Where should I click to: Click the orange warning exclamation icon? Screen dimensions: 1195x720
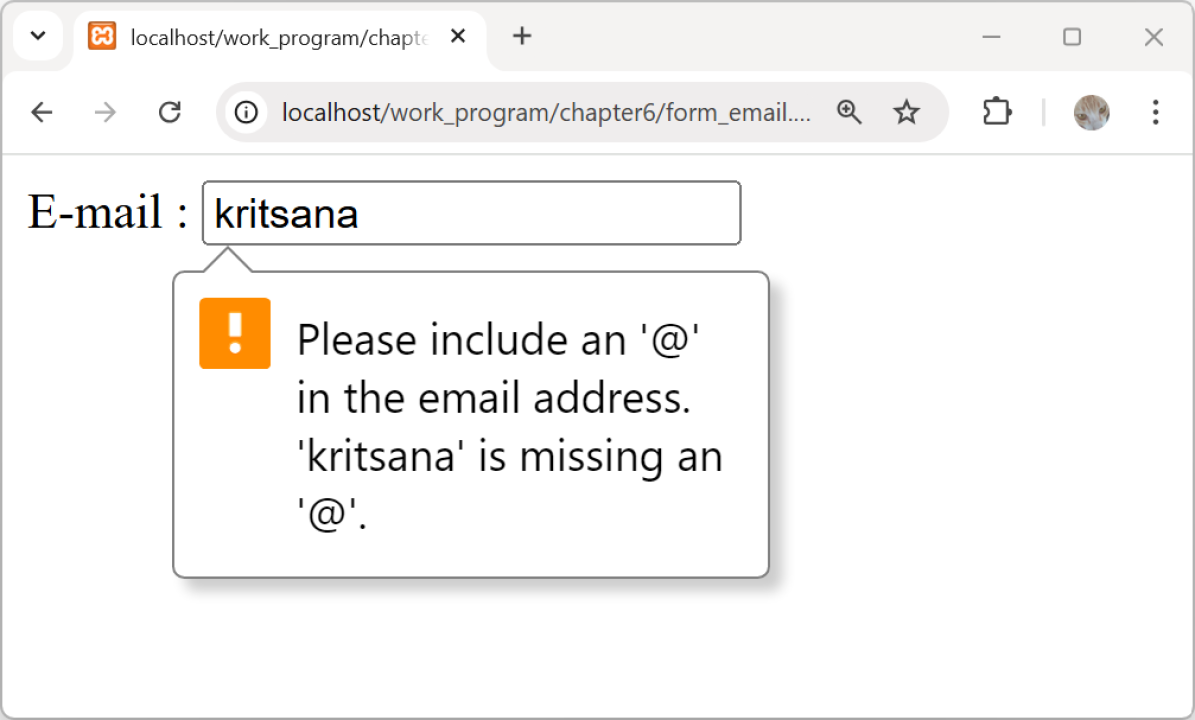point(235,333)
